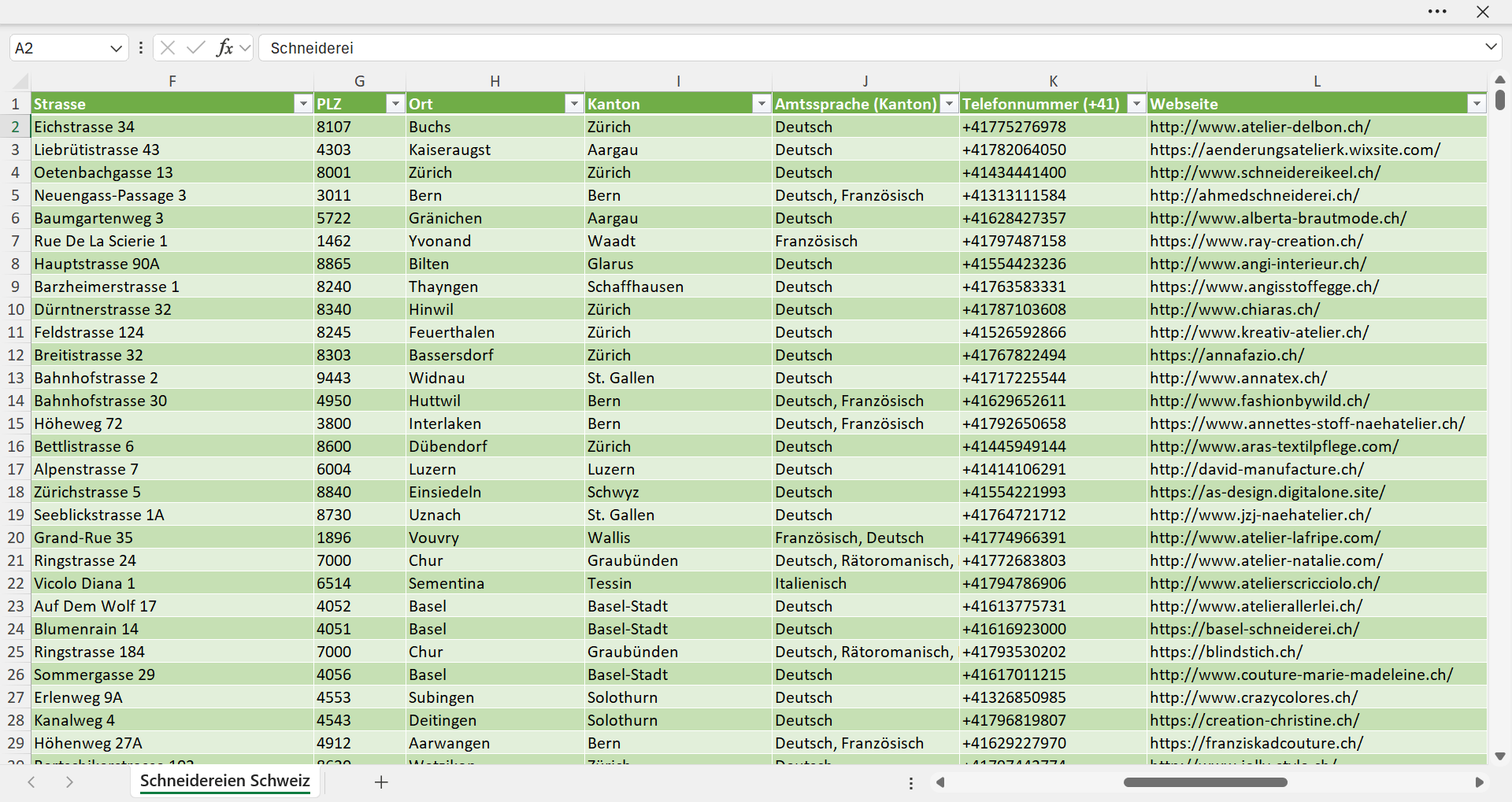The height and width of the screenshot is (802, 1512).
Task: Open the Strasse column filter dropdown
Action: click(x=302, y=104)
